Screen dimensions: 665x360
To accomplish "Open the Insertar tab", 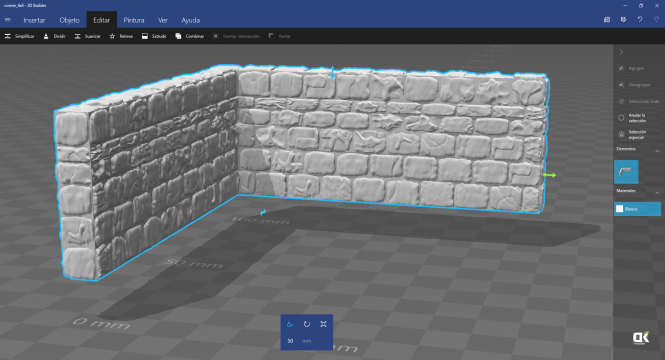I will (34, 20).
